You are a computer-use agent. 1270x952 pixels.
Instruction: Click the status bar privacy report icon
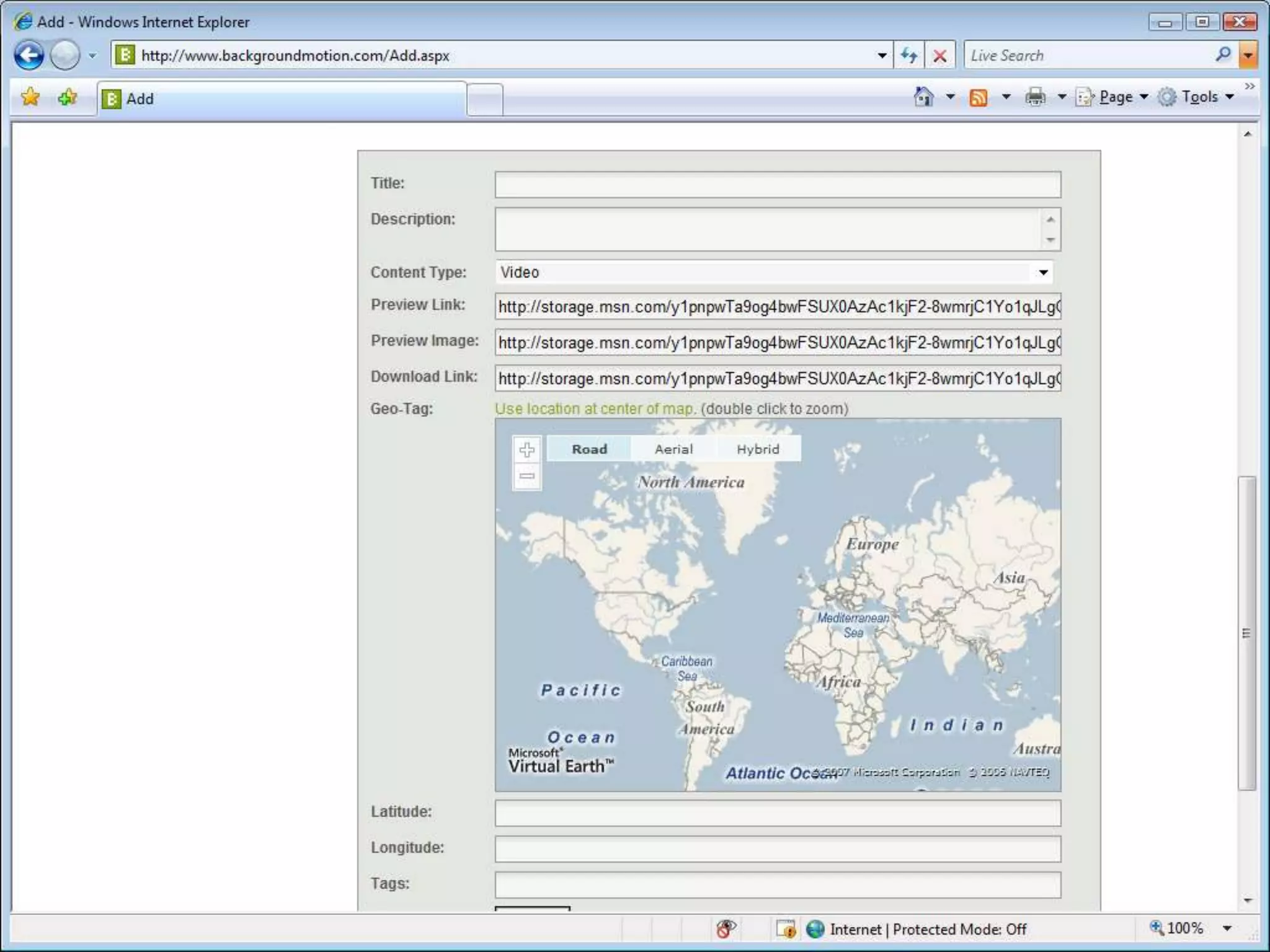coord(726,928)
